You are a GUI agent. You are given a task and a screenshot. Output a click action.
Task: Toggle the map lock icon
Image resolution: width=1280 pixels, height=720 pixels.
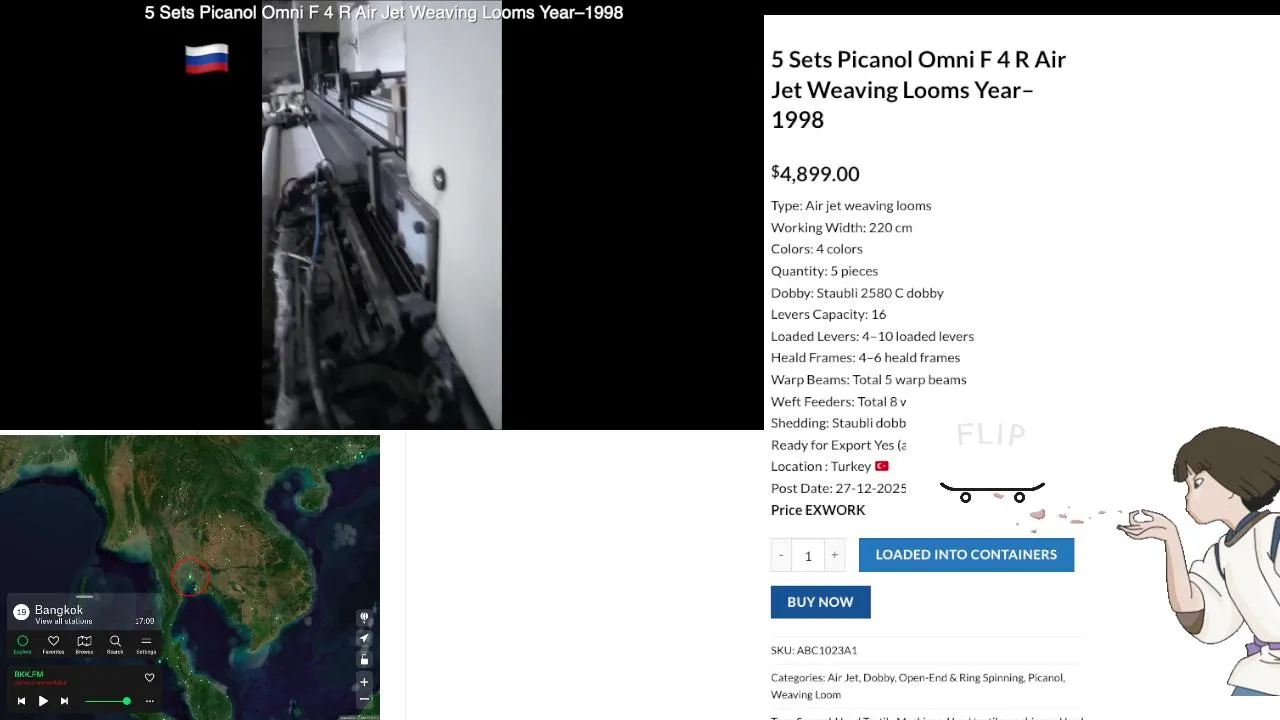pos(364,659)
